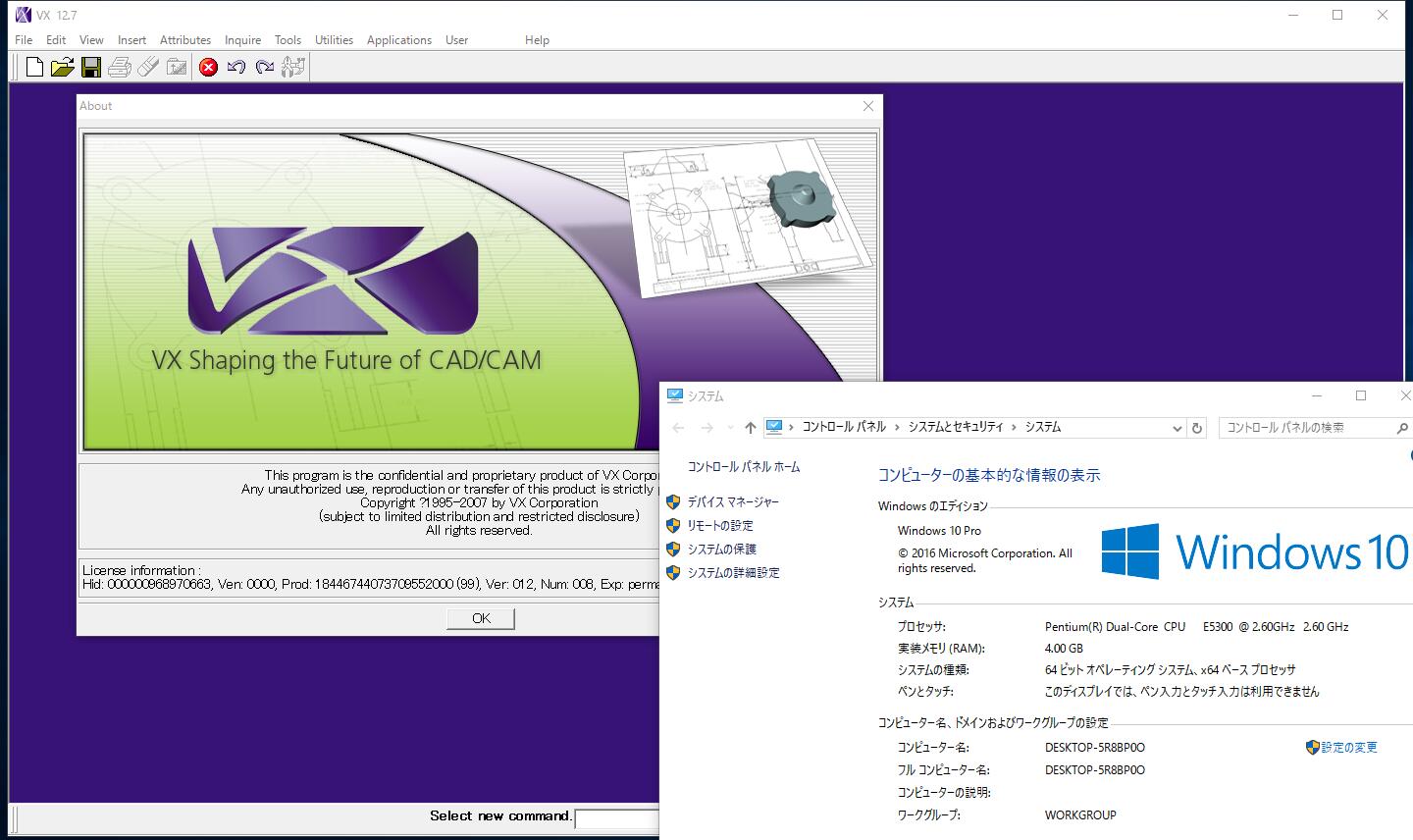Close the About dialog

coord(867,106)
